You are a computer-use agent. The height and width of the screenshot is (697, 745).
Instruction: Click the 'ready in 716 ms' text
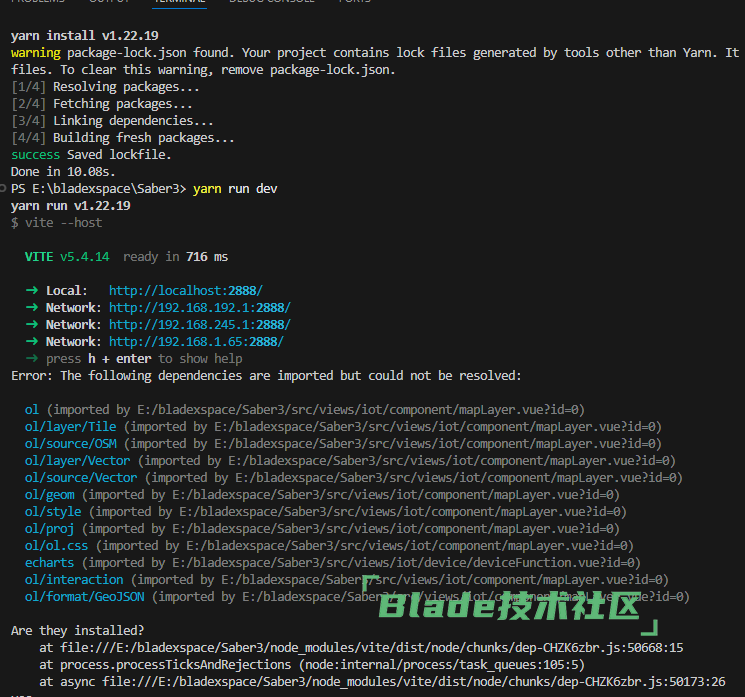click(x=175, y=257)
